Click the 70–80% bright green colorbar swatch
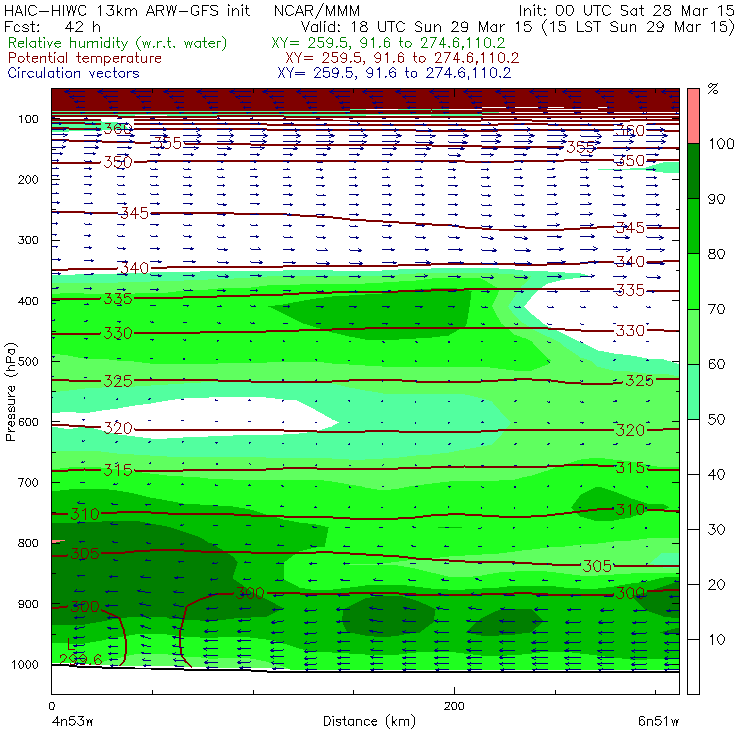740x740 pixels. tap(693, 281)
